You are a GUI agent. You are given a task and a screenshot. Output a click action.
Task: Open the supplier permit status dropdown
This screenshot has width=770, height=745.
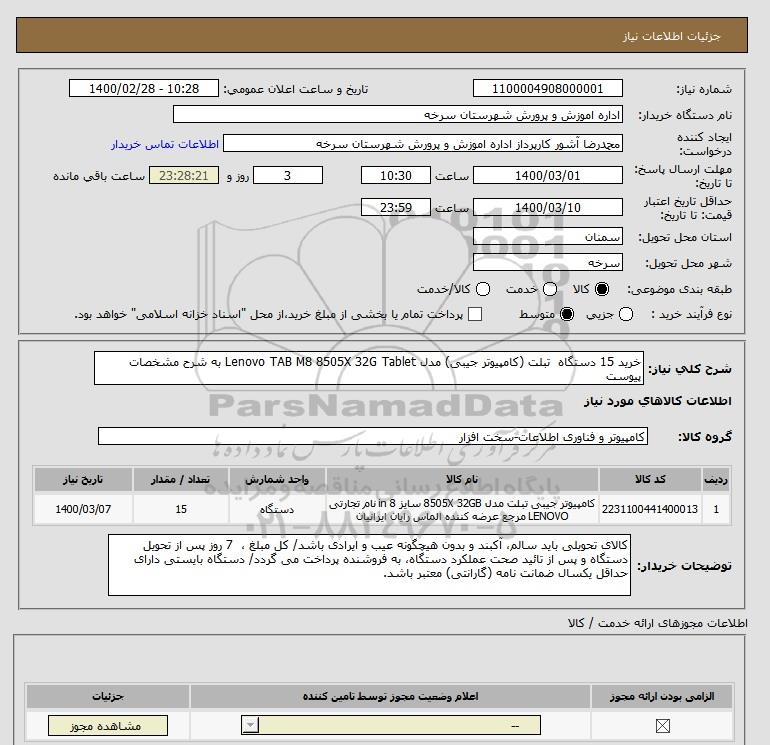coord(391,725)
